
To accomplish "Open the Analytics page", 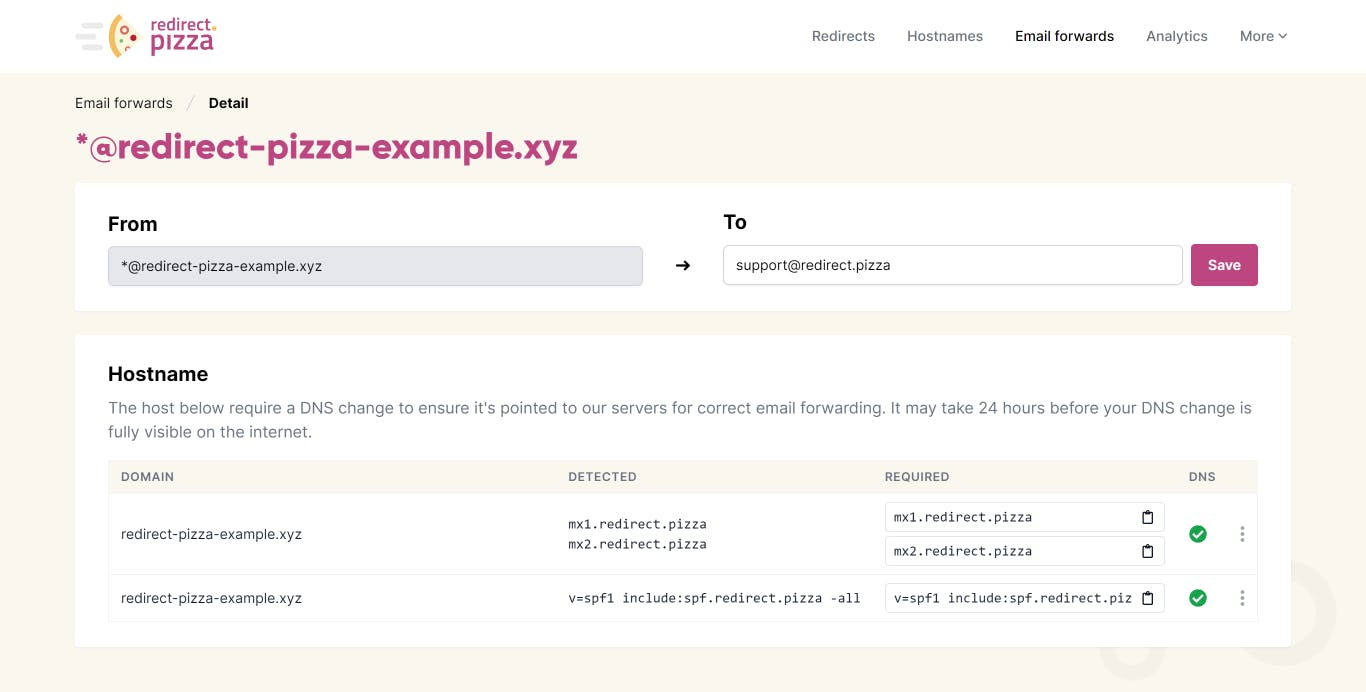I will pos(1176,36).
